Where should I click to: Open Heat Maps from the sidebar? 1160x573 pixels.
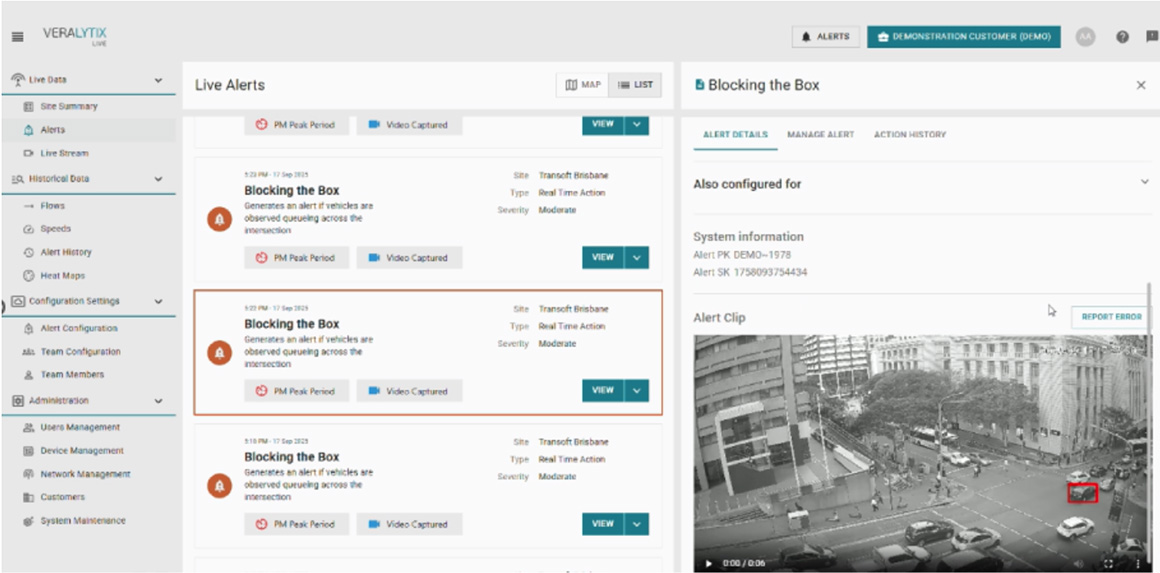62,276
